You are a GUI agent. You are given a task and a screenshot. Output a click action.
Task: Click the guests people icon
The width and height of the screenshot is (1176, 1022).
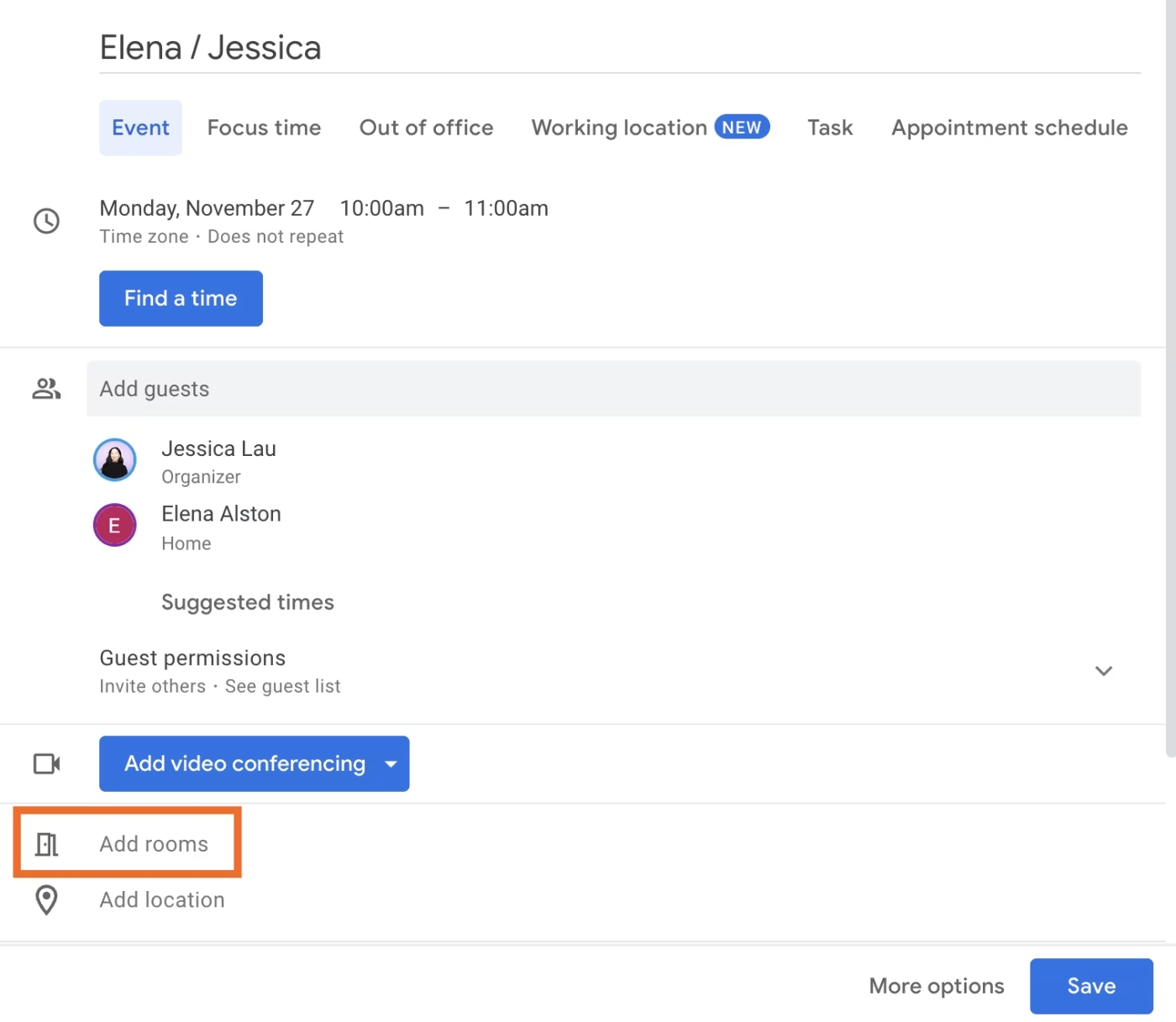[46, 389]
